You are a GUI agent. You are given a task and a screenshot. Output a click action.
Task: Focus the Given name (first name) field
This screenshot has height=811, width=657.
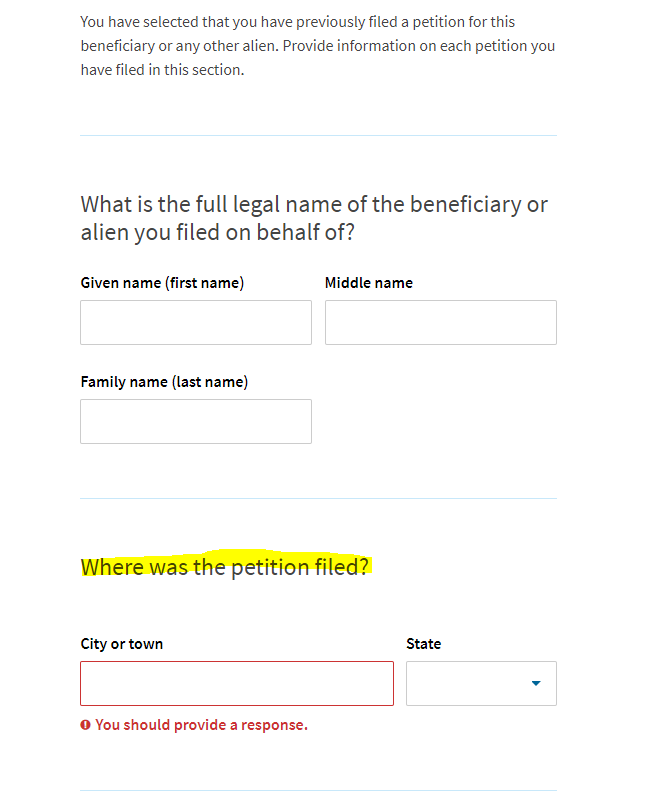click(x=196, y=322)
